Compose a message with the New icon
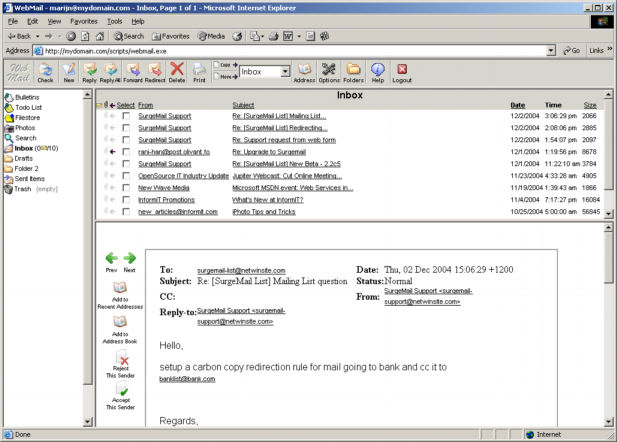The image size is (617, 442). [68, 72]
